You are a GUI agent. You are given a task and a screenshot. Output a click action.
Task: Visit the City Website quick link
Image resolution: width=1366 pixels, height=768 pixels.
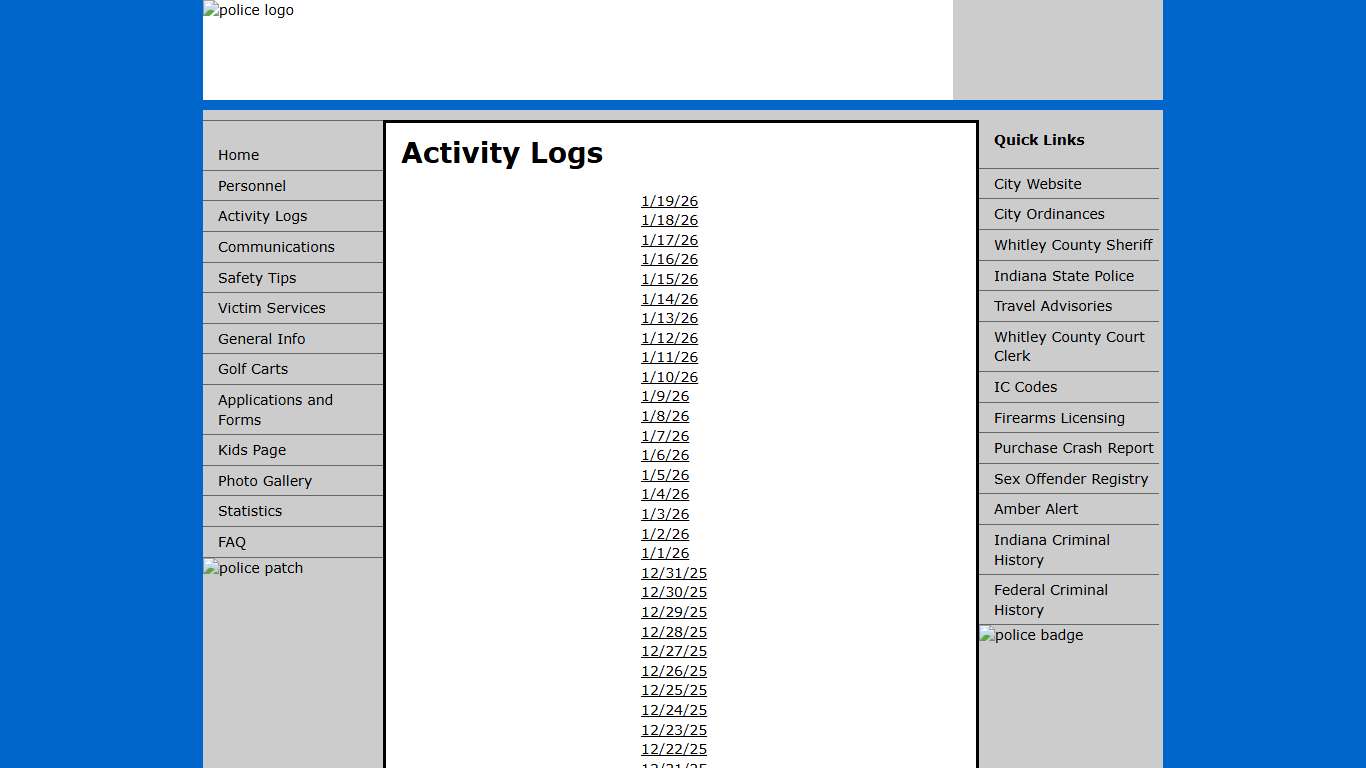[1037, 184]
